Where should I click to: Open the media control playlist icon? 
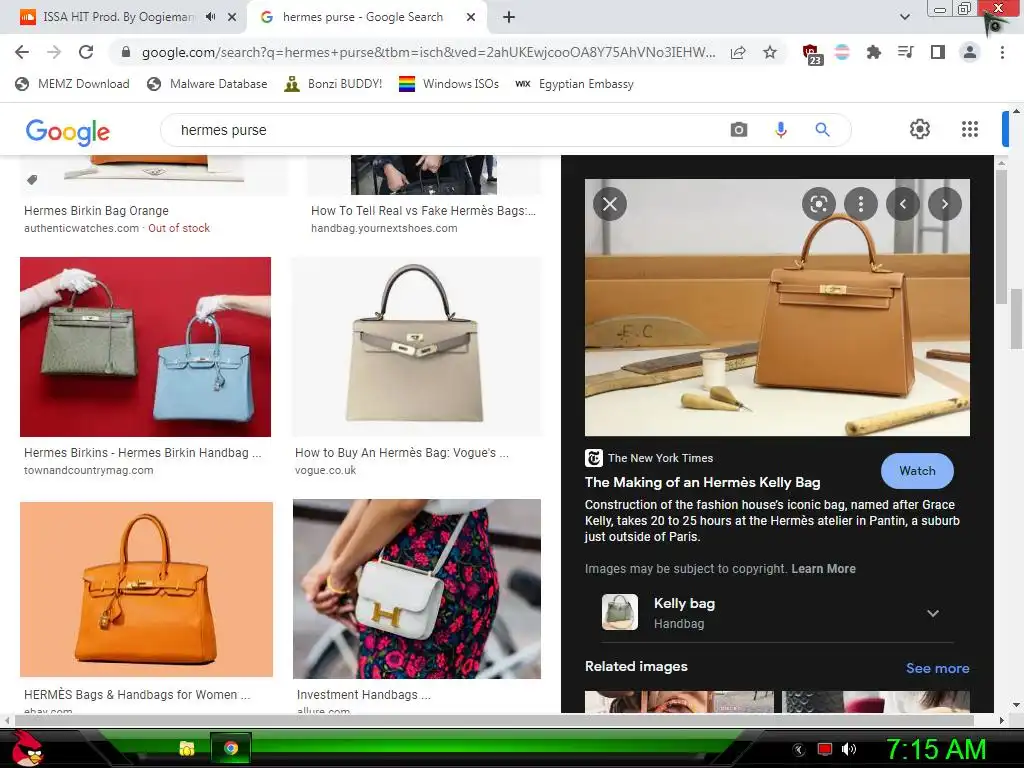(x=905, y=52)
